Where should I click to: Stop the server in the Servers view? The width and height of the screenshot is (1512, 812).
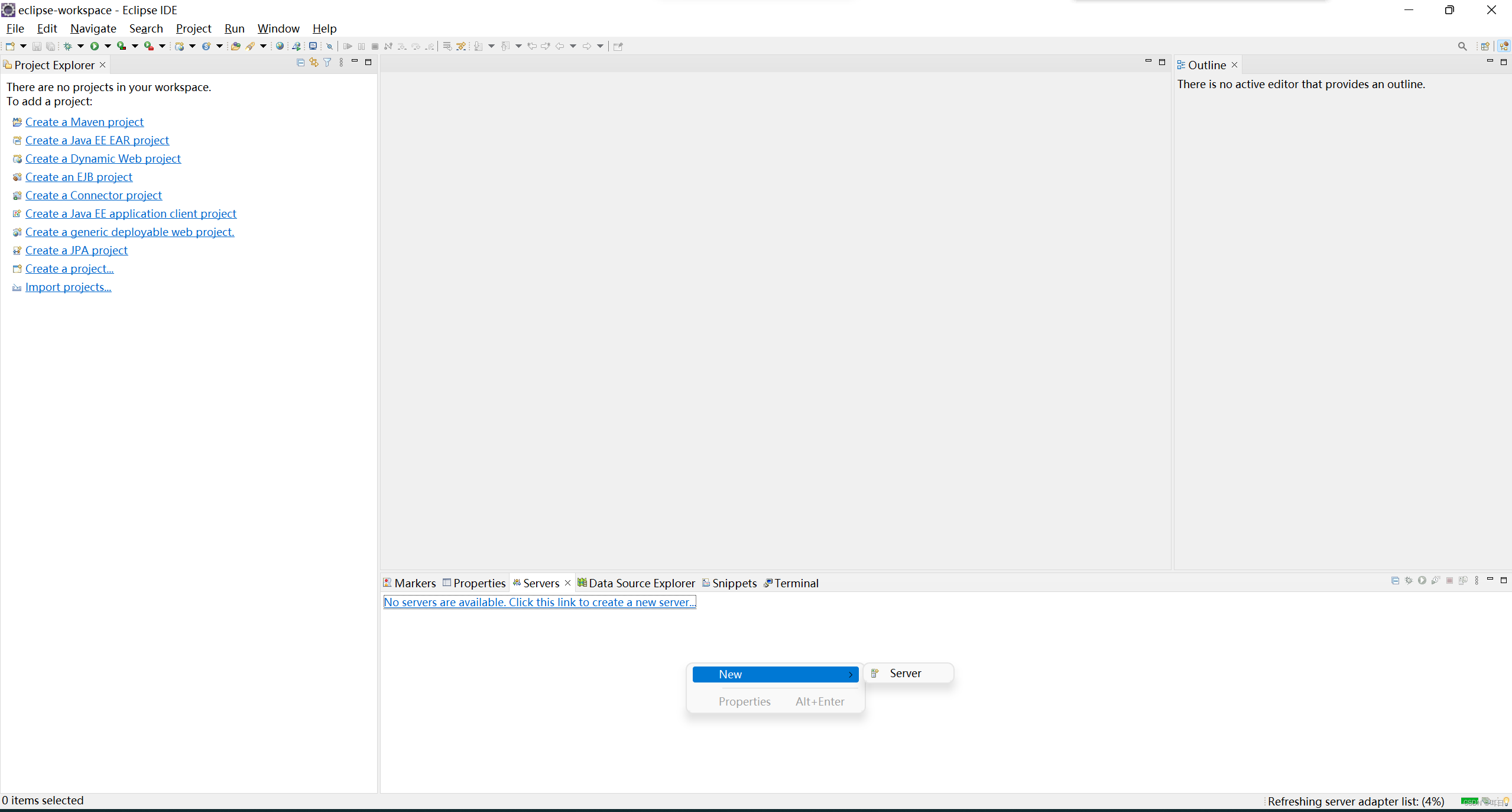tap(1449, 581)
